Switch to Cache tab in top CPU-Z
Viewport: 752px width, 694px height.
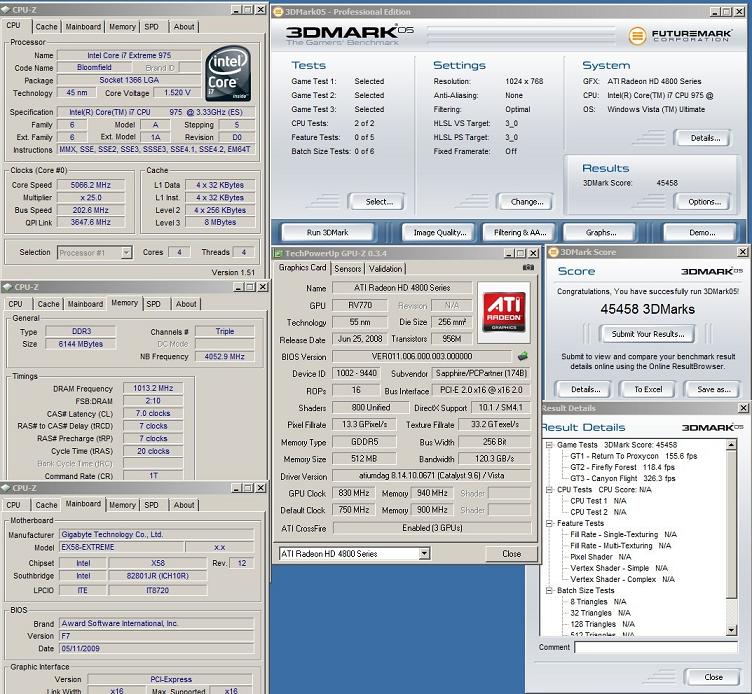click(47, 27)
